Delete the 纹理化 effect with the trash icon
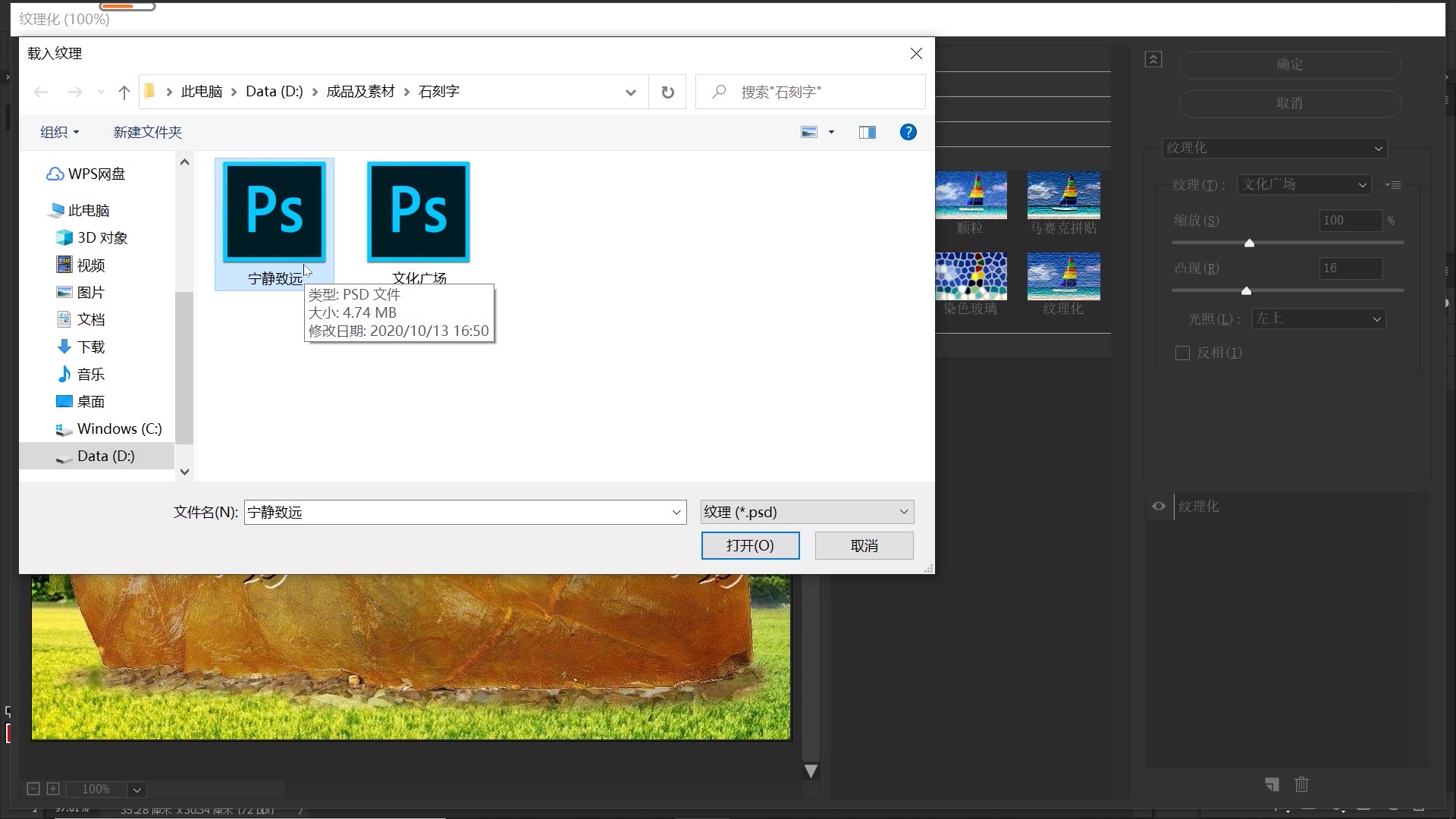This screenshot has width=1456, height=819. point(1302,785)
